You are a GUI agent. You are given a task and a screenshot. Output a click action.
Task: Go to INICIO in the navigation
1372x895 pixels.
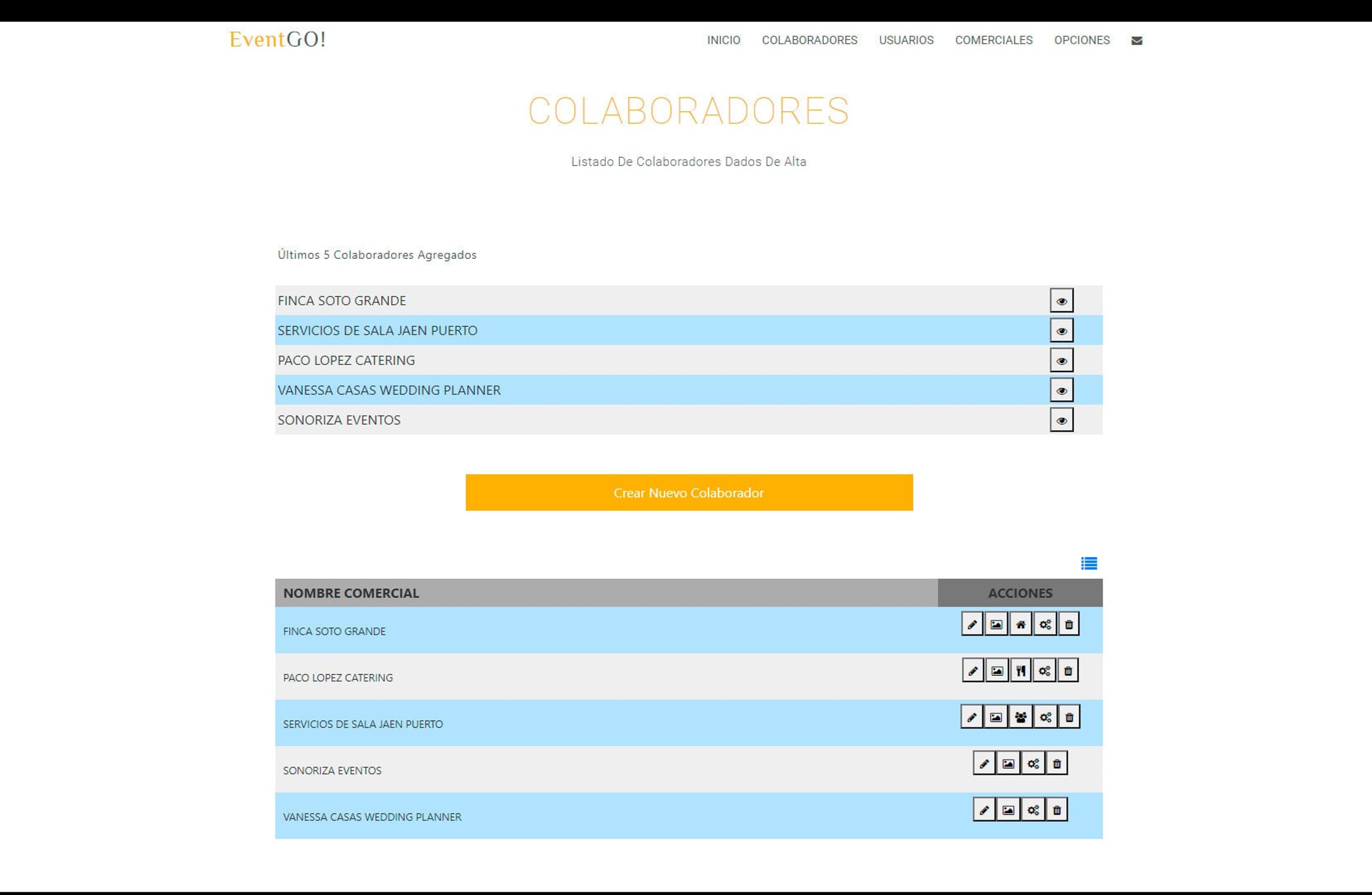724,40
